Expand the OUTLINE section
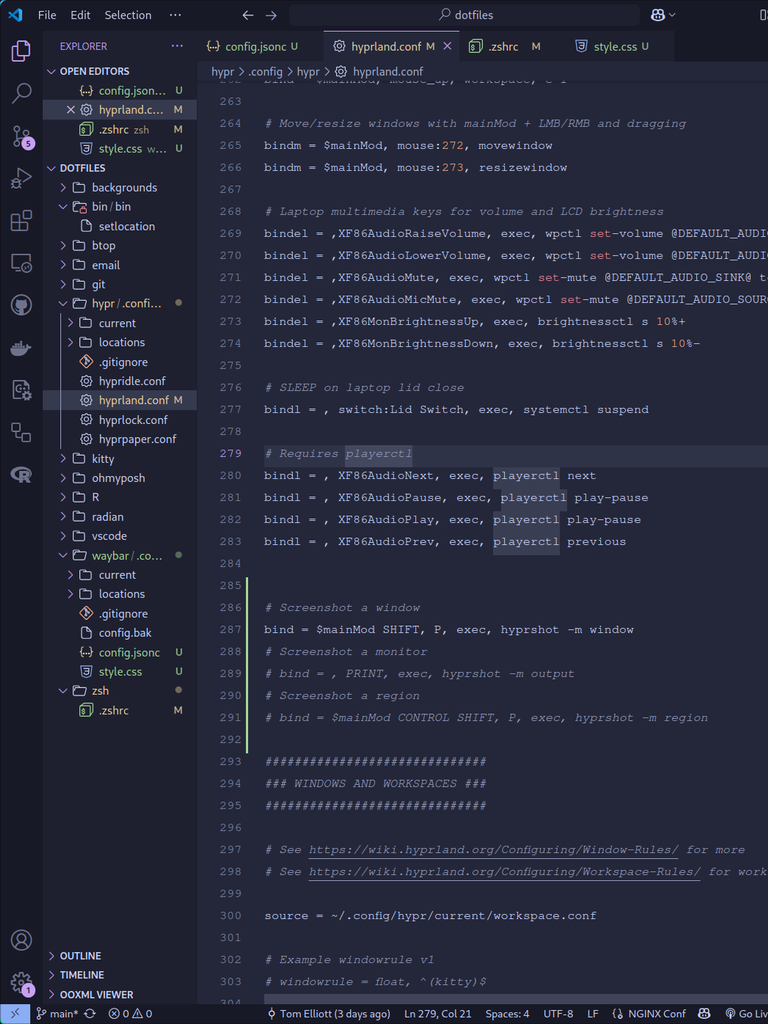This screenshot has height=1024, width=768. [80, 956]
